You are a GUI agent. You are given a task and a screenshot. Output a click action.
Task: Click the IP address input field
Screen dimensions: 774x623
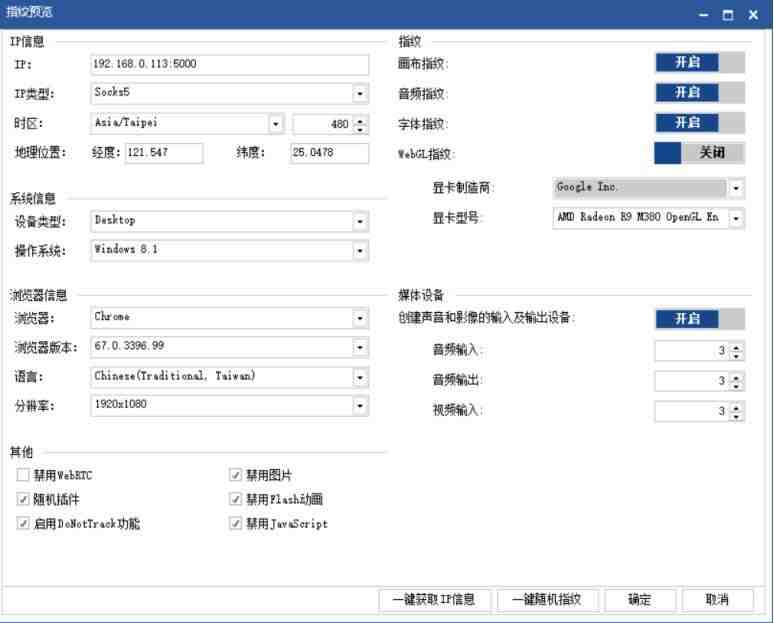(230, 65)
